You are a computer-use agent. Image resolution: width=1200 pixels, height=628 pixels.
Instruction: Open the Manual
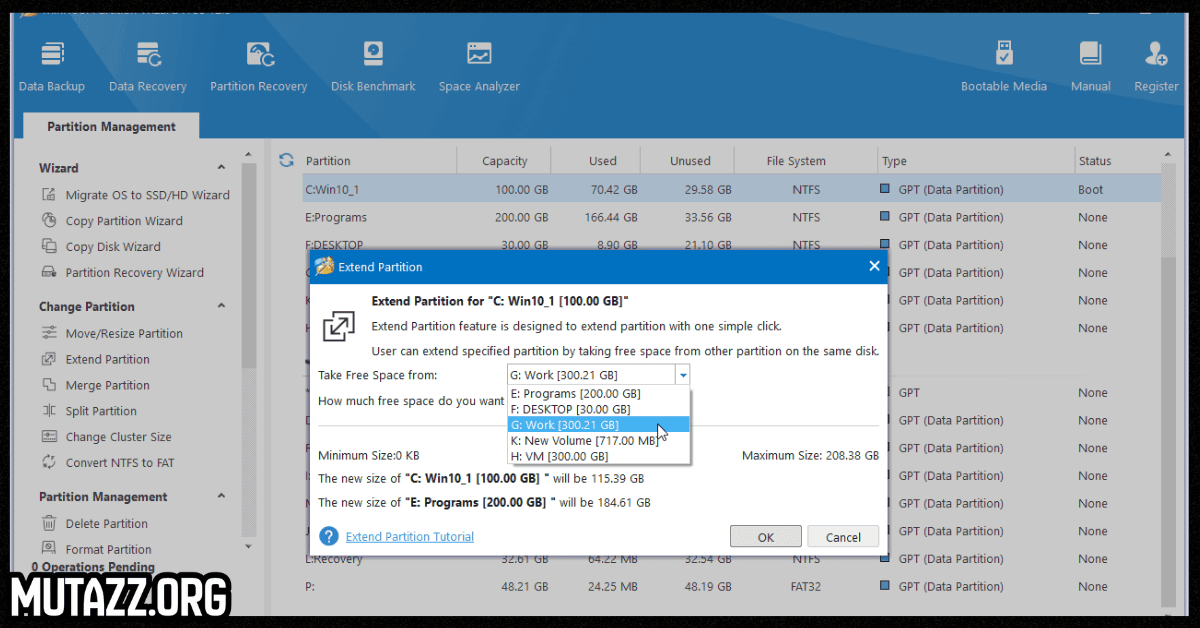pyautogui.click(x=1090, y=62)
